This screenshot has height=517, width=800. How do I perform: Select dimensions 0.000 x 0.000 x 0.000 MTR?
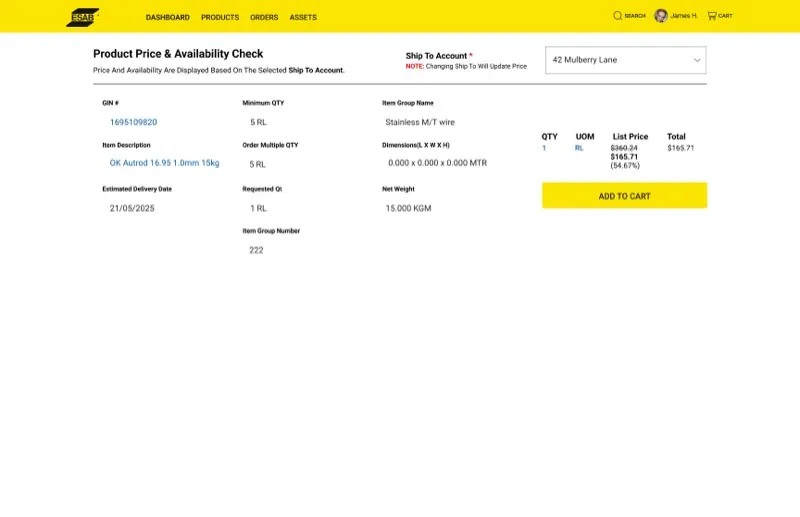tap(437, 163)
